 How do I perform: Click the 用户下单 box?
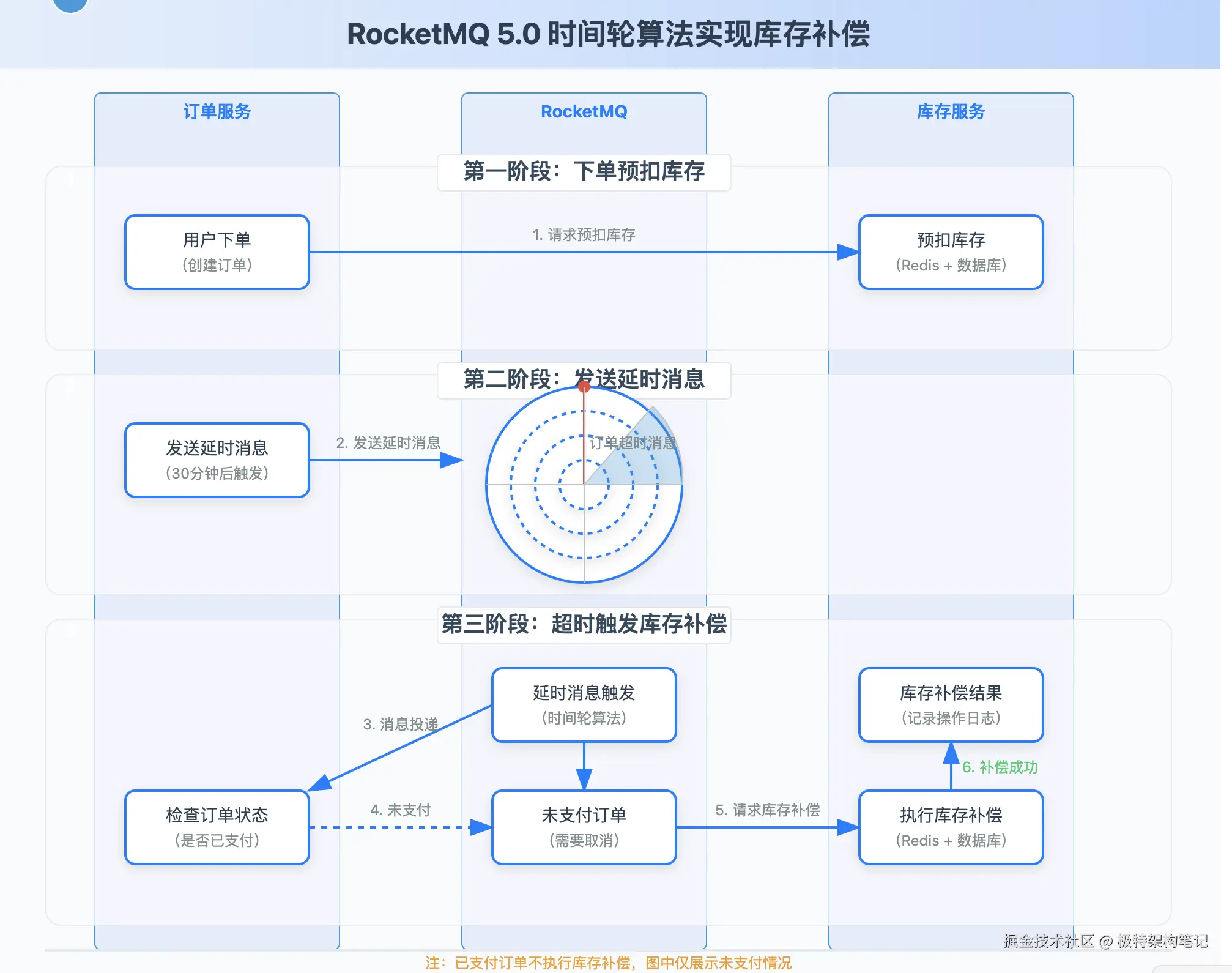217,252
